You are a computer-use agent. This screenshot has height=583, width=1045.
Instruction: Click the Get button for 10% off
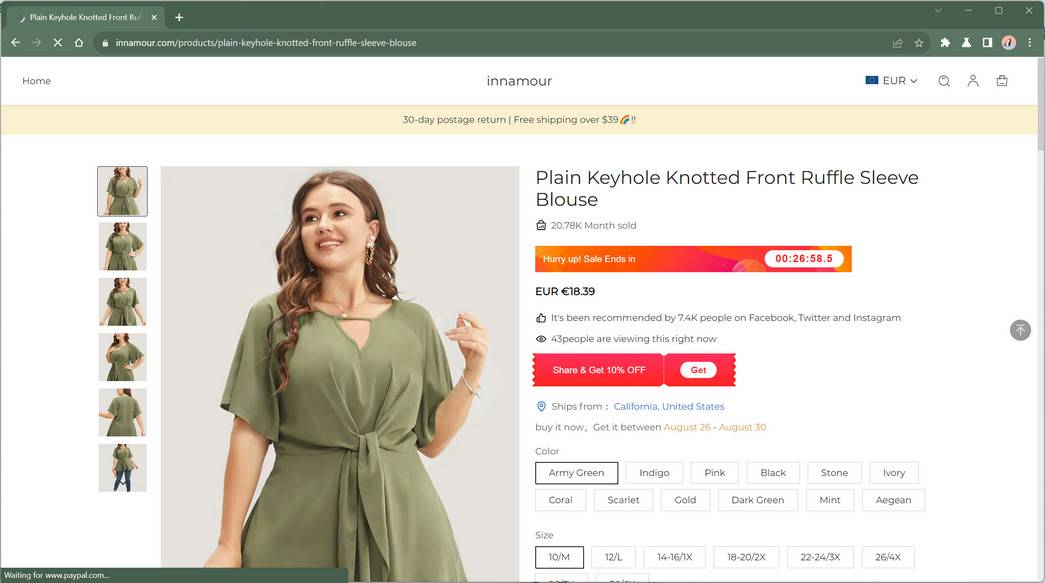(698, 370)
